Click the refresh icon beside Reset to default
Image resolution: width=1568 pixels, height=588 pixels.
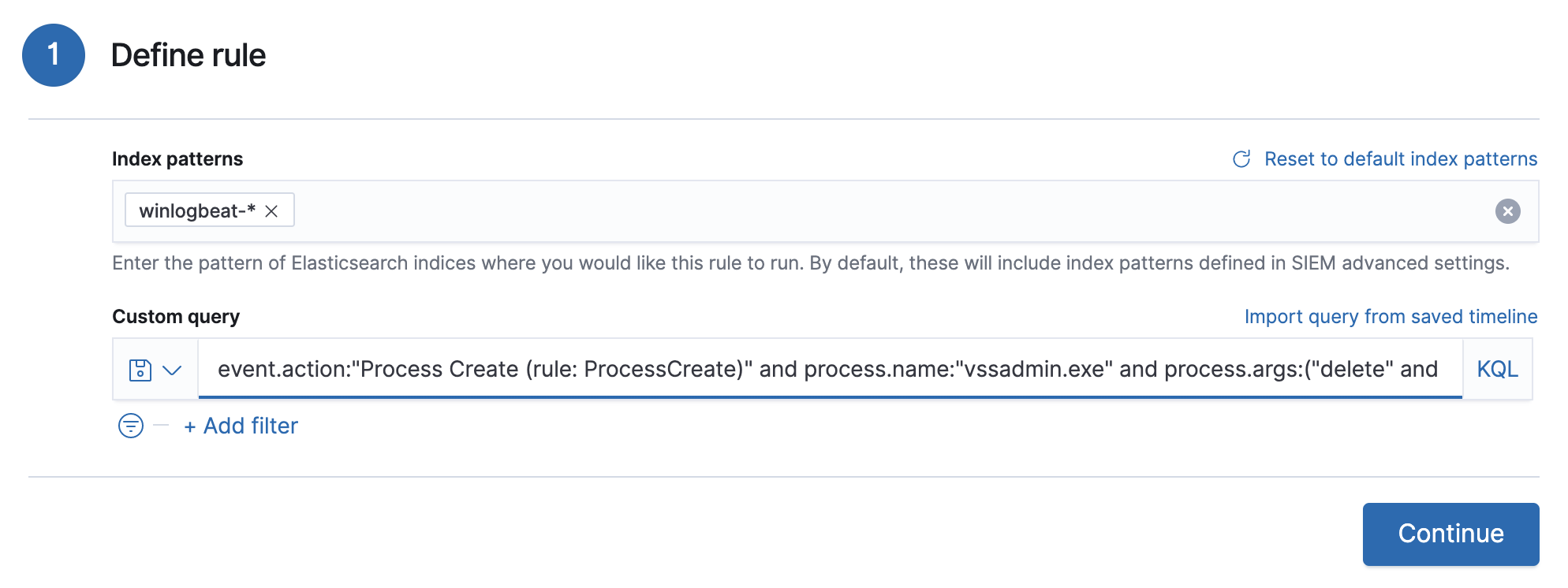tap(1241, 158)
